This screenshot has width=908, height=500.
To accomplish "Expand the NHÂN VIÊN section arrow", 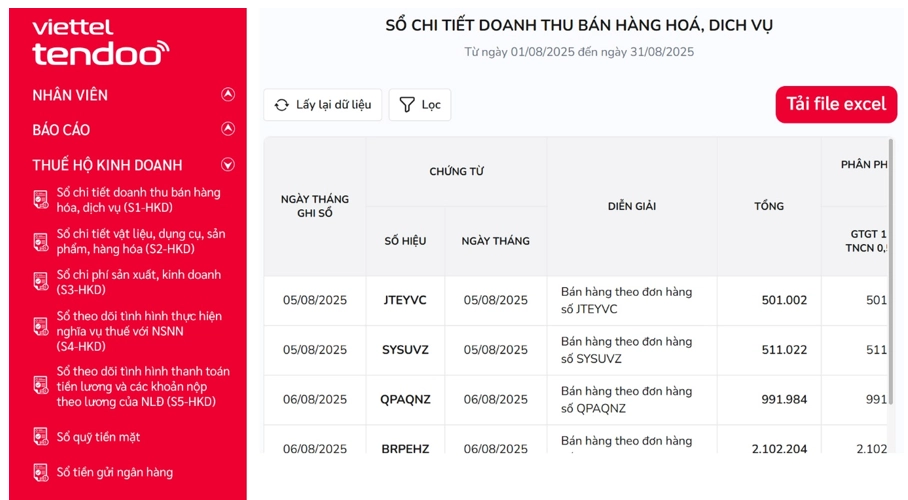I will click(228, 95).
